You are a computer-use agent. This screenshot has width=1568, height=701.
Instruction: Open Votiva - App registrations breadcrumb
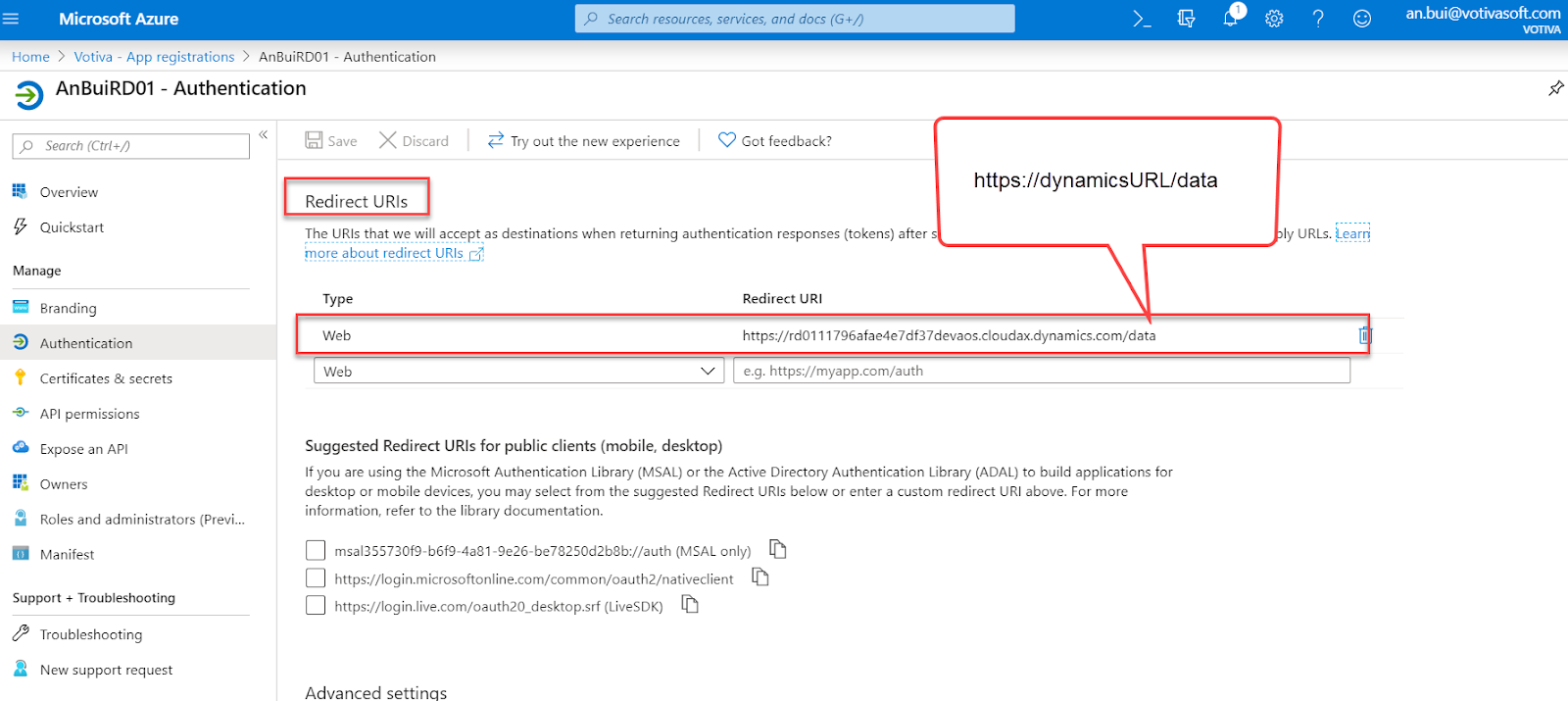[154, 57]
